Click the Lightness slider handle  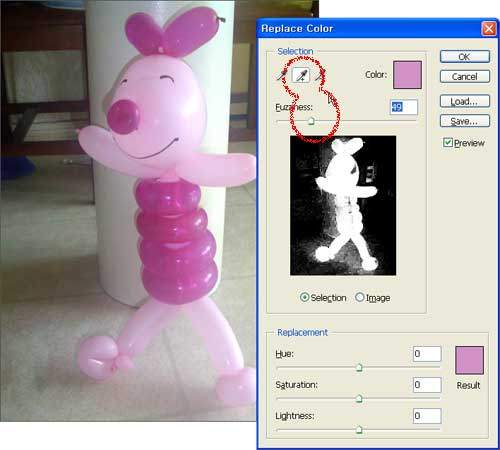(359, 429)
